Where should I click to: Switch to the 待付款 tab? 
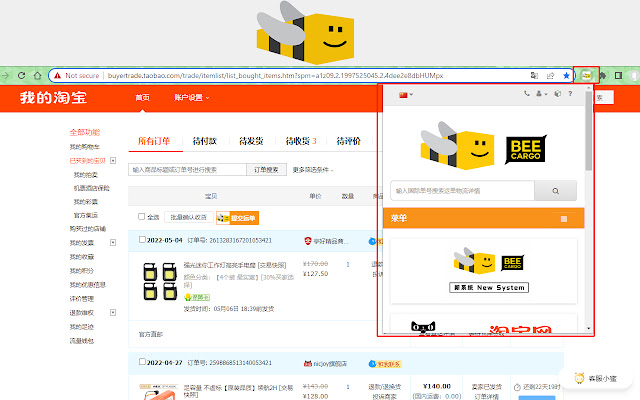(204, 141)
